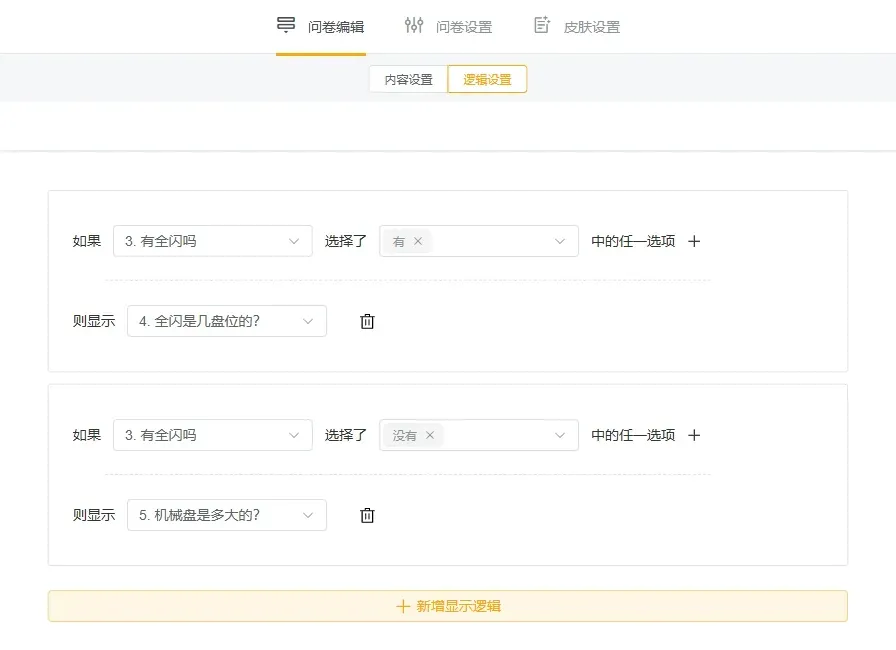Open the first rule's 如果 question dropdown

pyautogui.click(x=212, y=241)
